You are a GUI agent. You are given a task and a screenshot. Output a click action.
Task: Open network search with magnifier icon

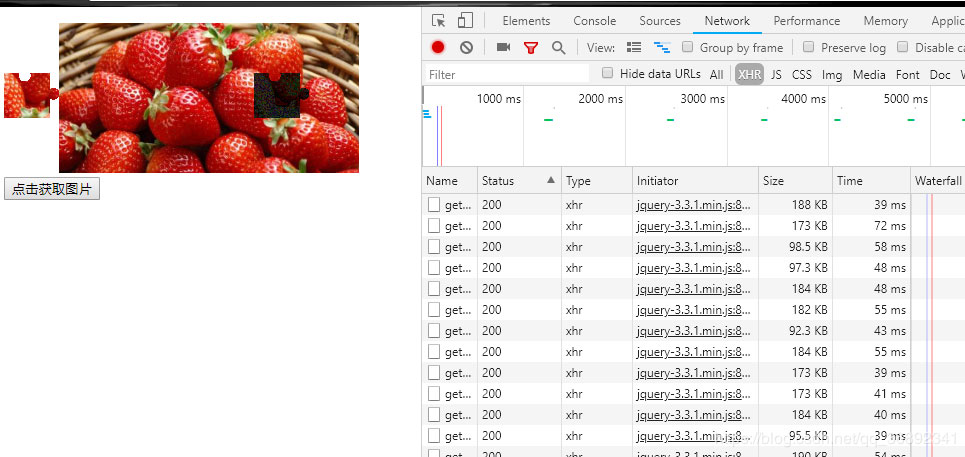(558, 47)
